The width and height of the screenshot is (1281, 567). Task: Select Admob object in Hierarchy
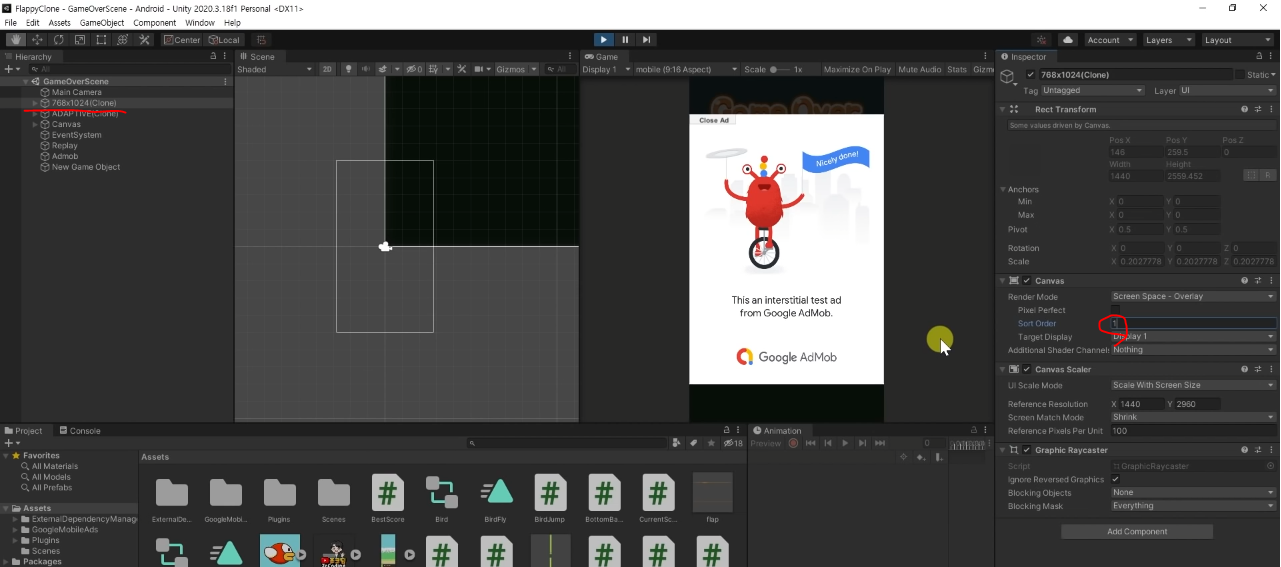65,156
